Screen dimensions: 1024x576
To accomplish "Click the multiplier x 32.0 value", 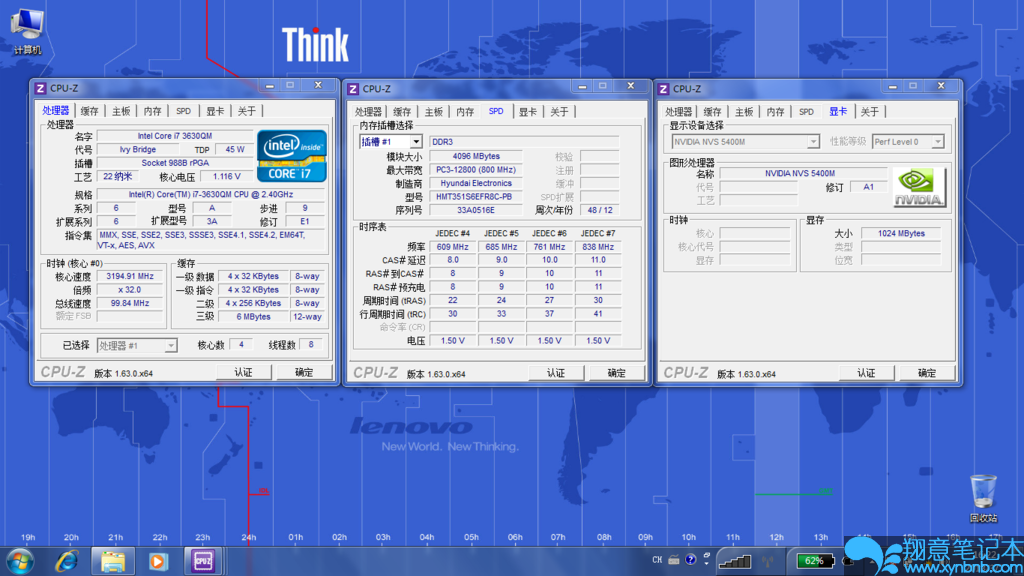I will point(130,290).
